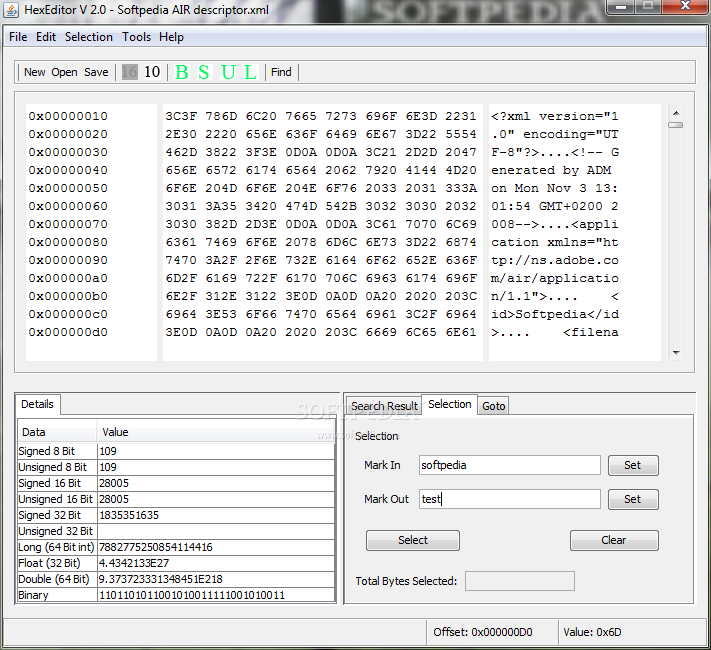Click the Mark In input field
The image size is (711, 650).
point(510,465)
